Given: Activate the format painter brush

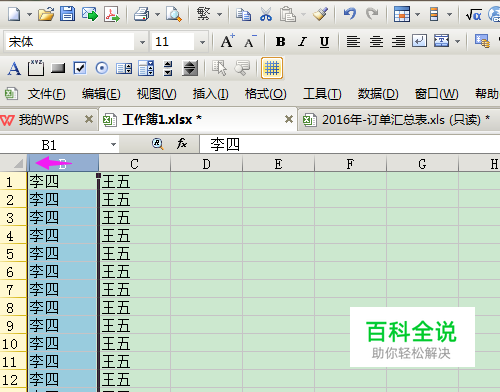Looking at the screenshot, I should pos(320,14).
